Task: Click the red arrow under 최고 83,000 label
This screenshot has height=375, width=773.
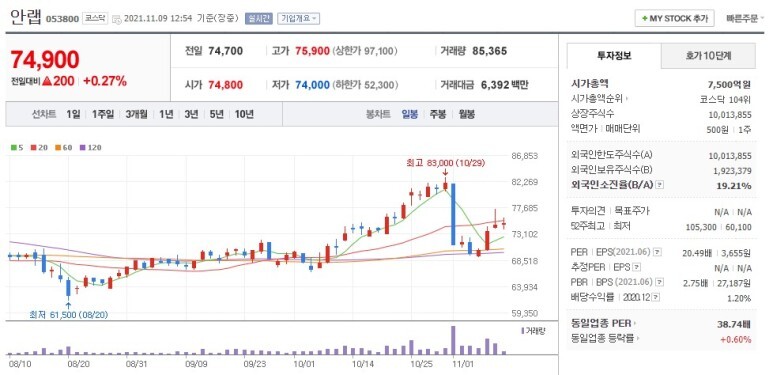Action: (x=445, y=172)
